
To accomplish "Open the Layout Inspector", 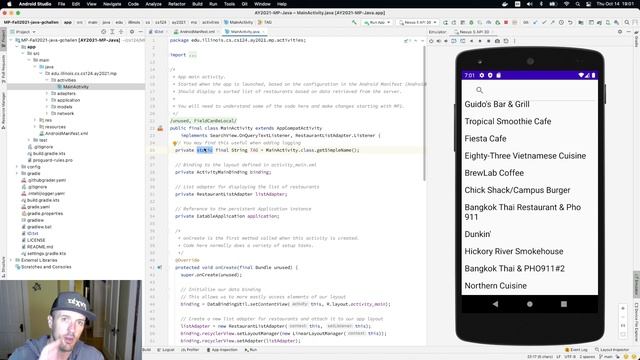I will 612,350.
